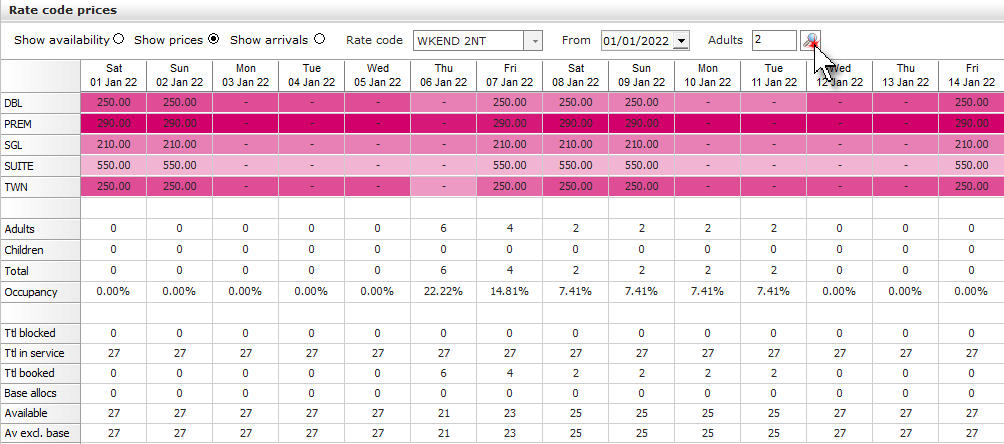Screen dimensions: 1004x444
Task: Click the Total summary row label
Action: pyautogui.click(x=40, y=271)
